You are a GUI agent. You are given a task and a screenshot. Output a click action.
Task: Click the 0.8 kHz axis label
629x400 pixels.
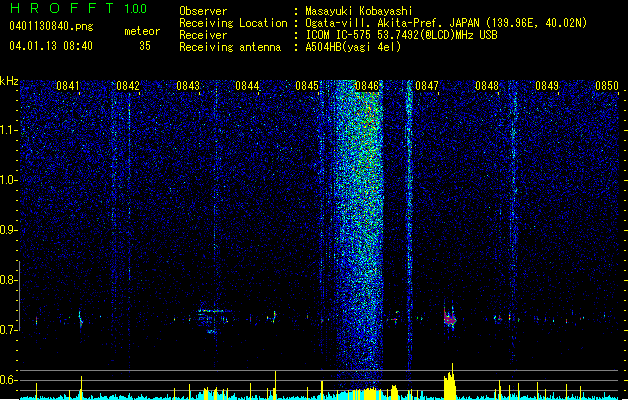(9, 280)
